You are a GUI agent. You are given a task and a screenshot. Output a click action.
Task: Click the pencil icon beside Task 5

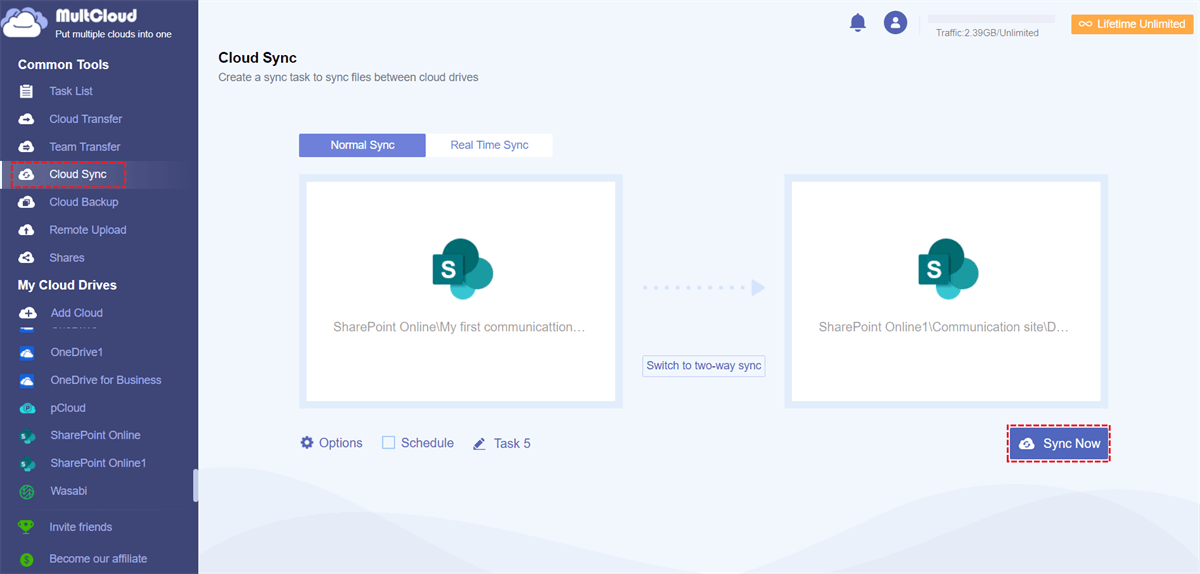479,443
